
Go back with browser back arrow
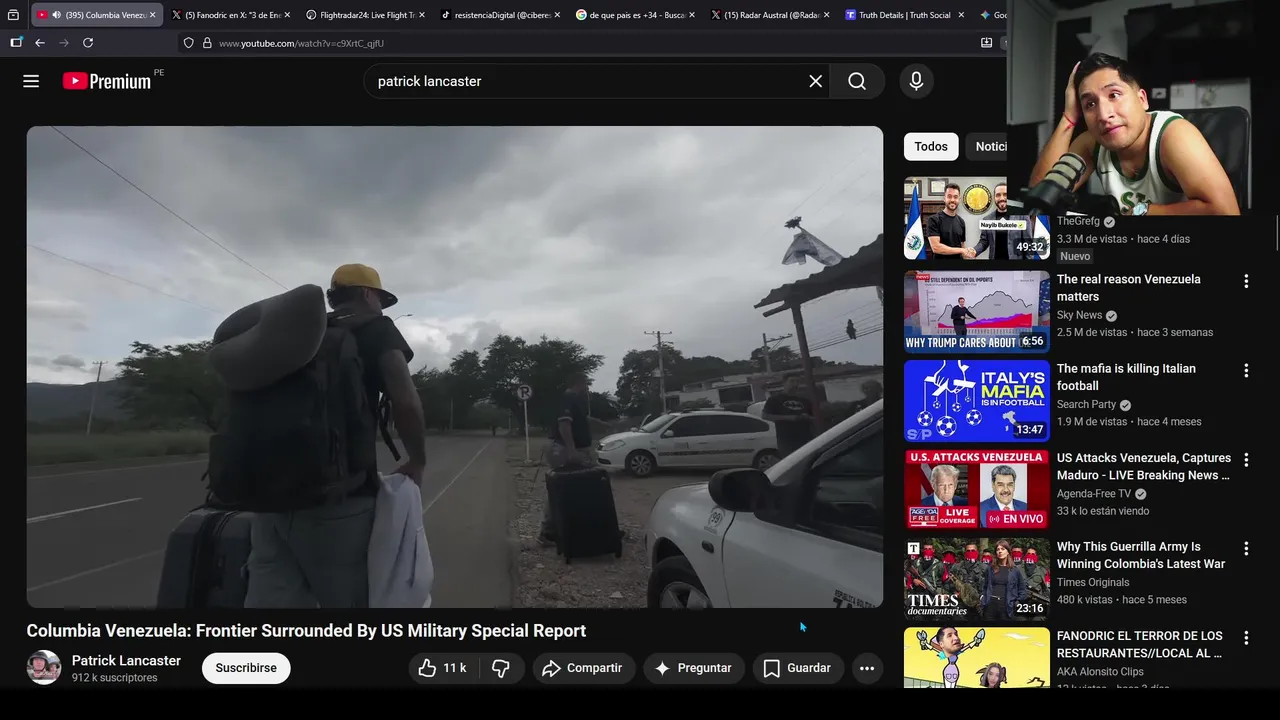click(x=40, y=43)
